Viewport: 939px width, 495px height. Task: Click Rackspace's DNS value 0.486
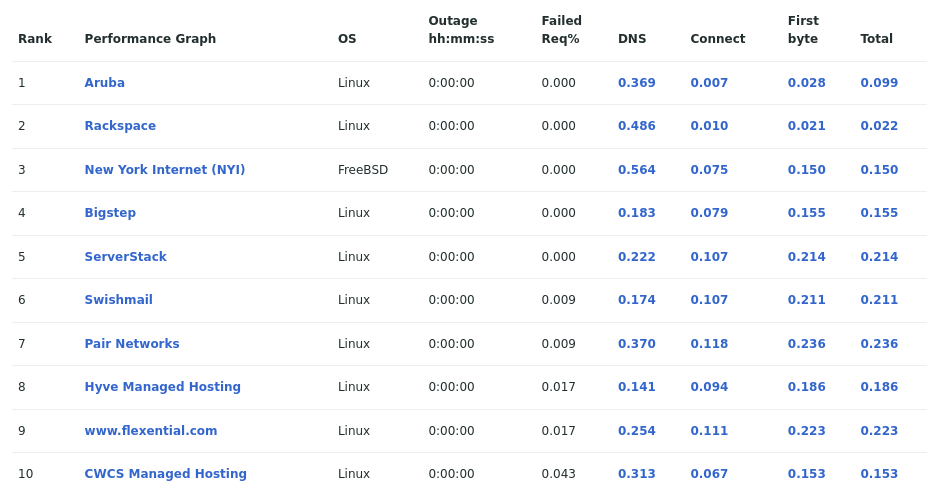pyautogui.click(x=637, y=126)
